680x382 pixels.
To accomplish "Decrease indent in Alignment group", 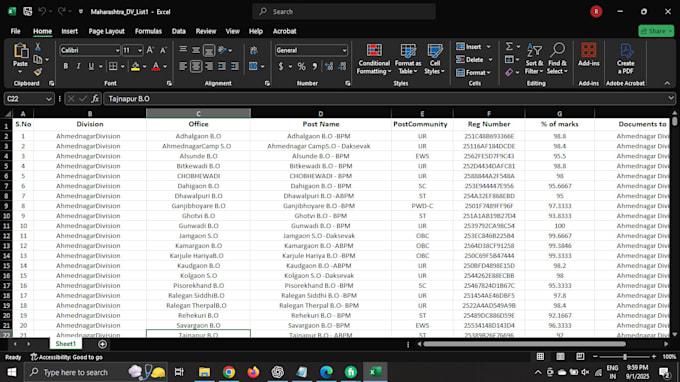I will click(222, 66).
